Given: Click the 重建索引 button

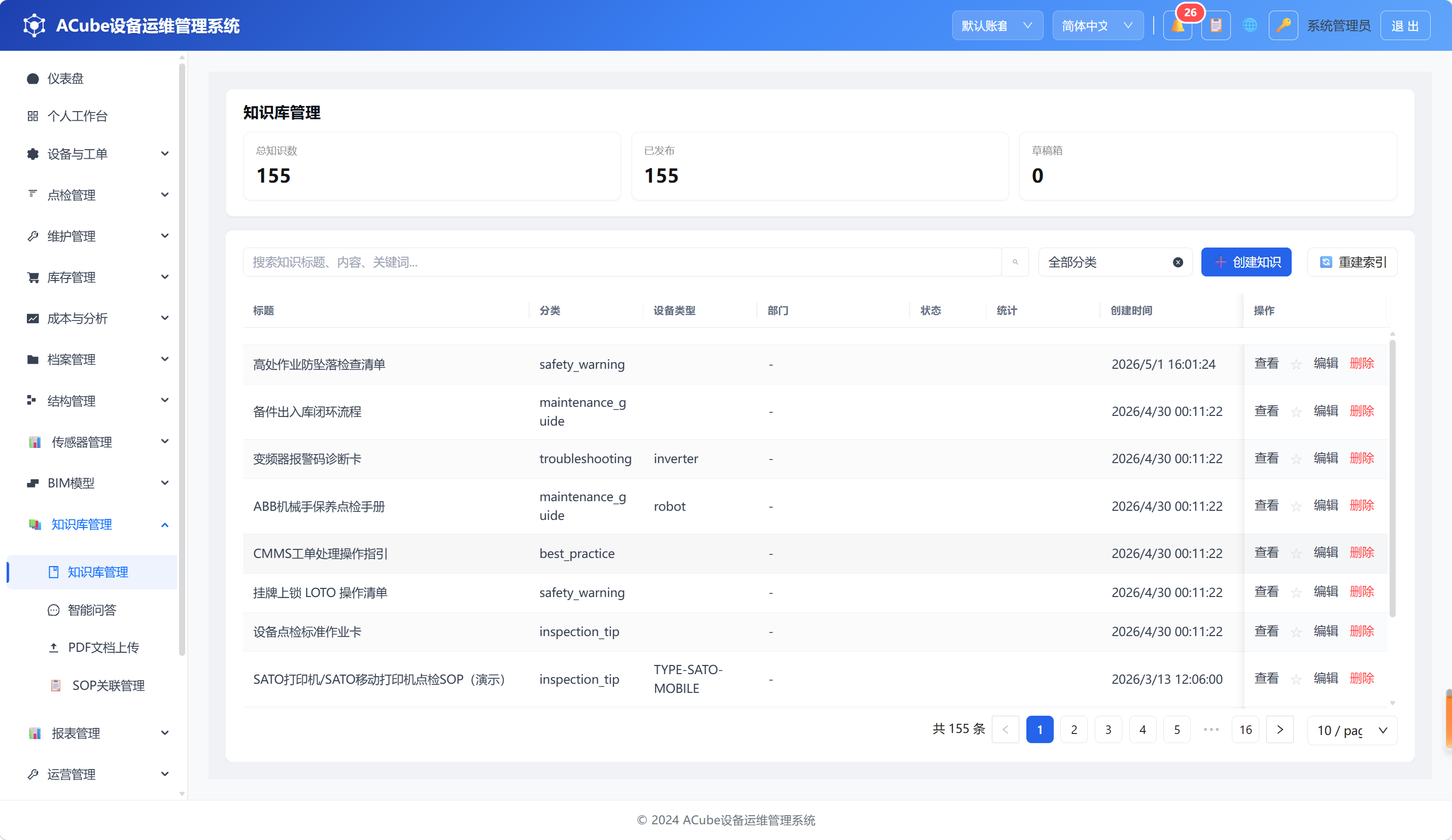Looking at the screenshot, I should [x=1353, y=262].
